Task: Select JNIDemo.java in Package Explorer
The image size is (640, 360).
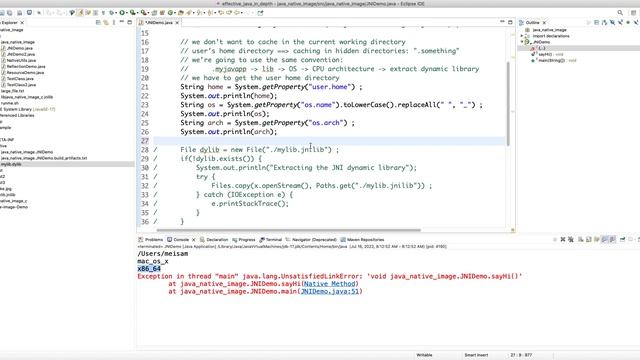Action: [20, 48]
